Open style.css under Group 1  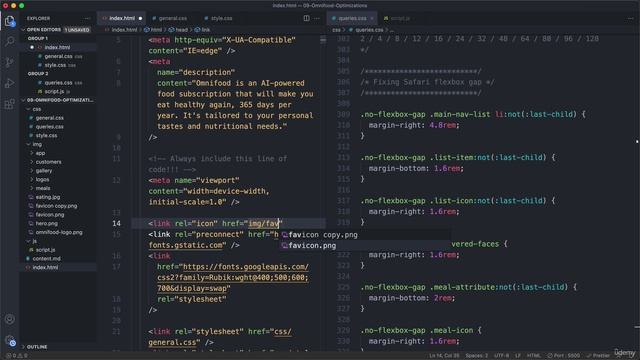(55, 65)
